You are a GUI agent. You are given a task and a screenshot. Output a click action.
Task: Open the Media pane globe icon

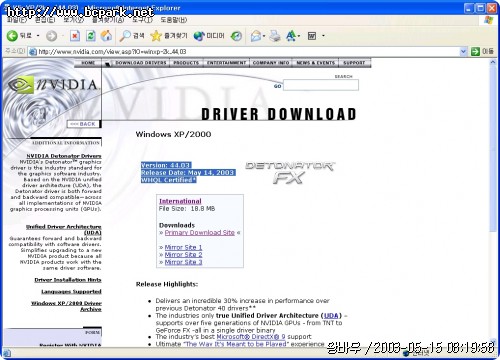pos(199,36)
